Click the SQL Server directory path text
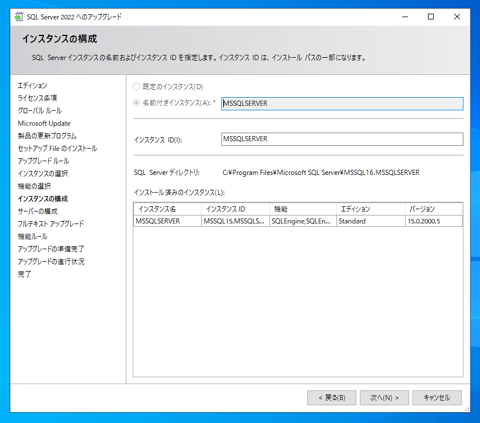Image resolution: width=480 pixels, height=423 pixels. pos(321,173)
